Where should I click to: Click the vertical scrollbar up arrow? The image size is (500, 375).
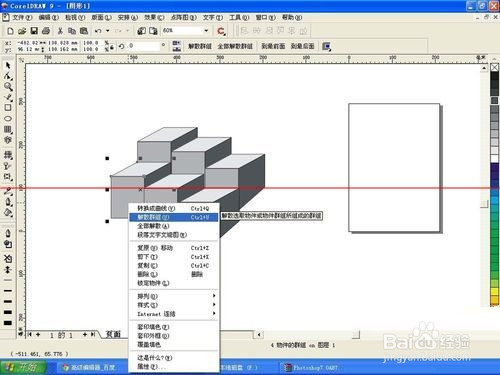[x=484, y=68]
